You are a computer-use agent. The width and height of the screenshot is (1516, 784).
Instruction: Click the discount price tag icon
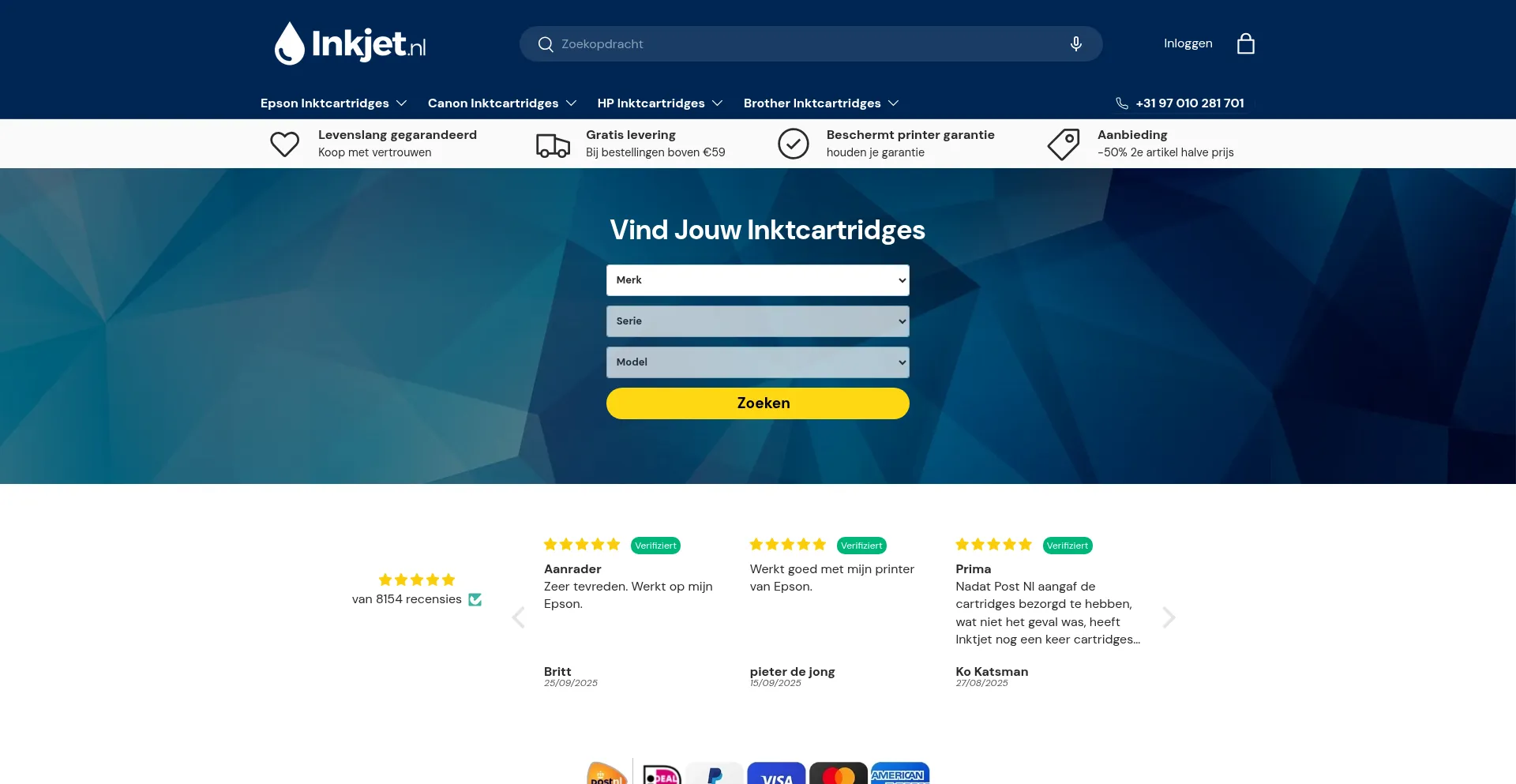(1064, 144)
